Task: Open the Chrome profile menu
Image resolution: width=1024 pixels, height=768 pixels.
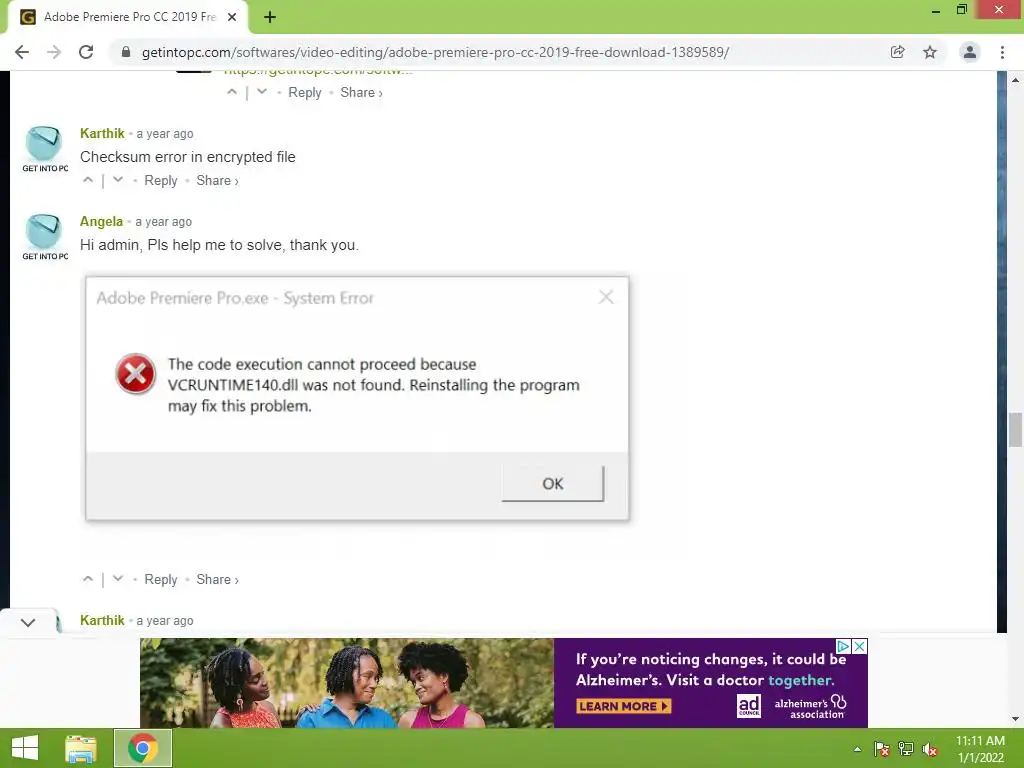Action: point(970,52)
